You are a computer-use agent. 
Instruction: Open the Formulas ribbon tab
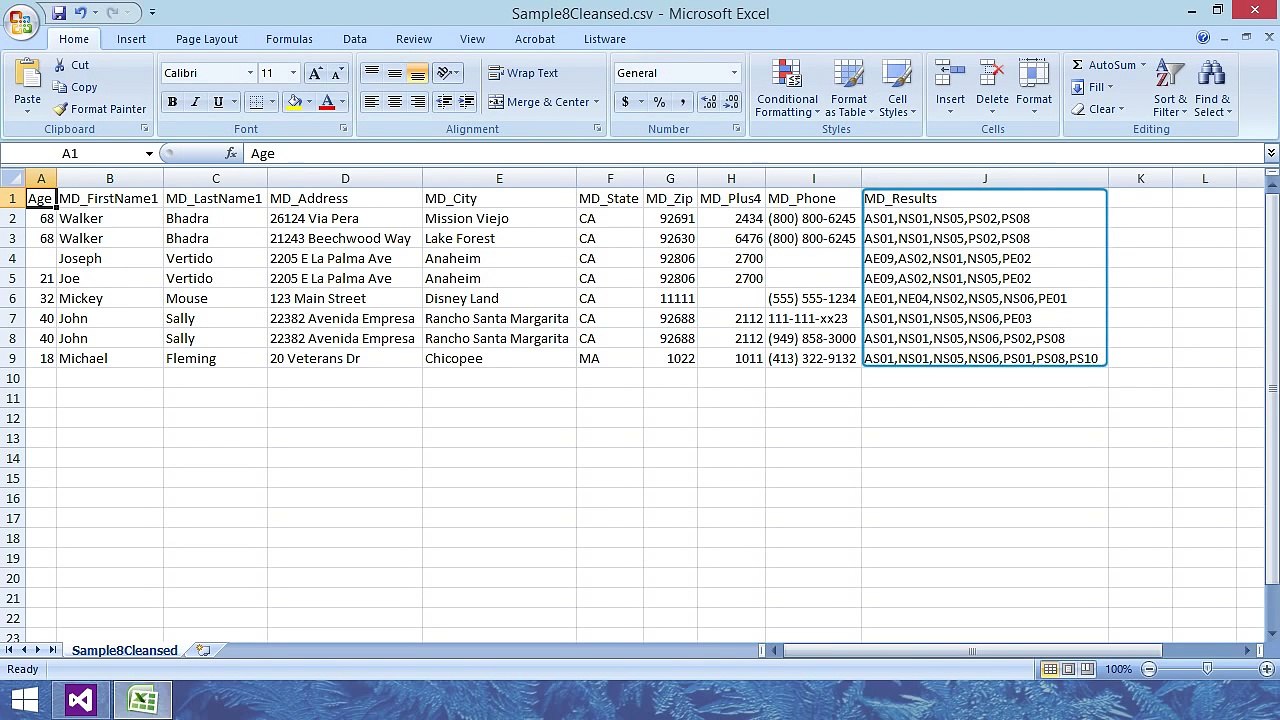[289, 39]
